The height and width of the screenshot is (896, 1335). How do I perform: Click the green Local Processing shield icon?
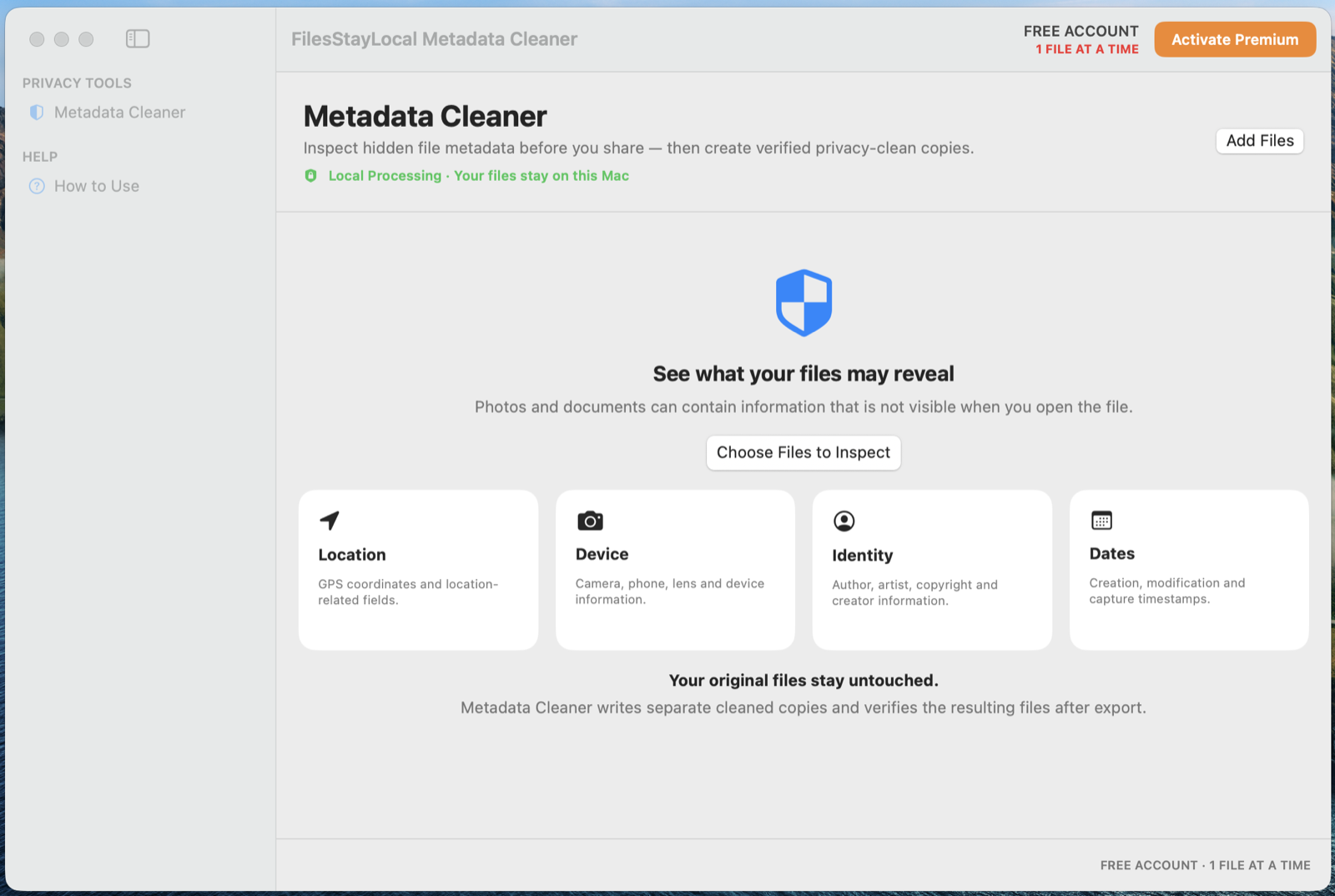tap(310, 176)
